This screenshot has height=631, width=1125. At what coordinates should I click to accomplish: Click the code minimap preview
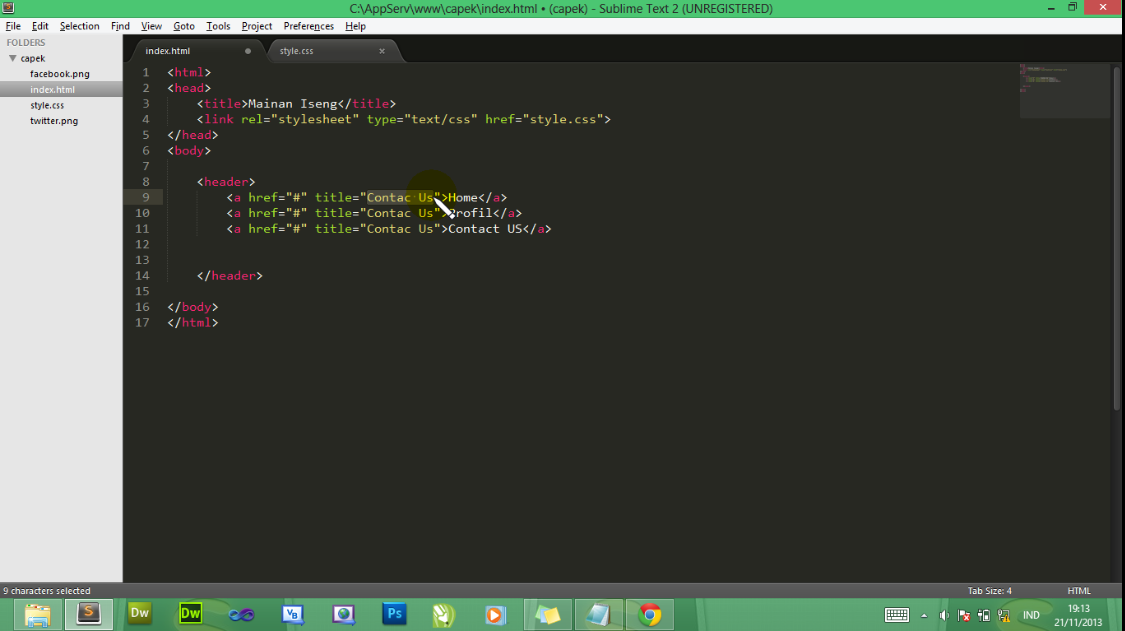[1064, 90]
